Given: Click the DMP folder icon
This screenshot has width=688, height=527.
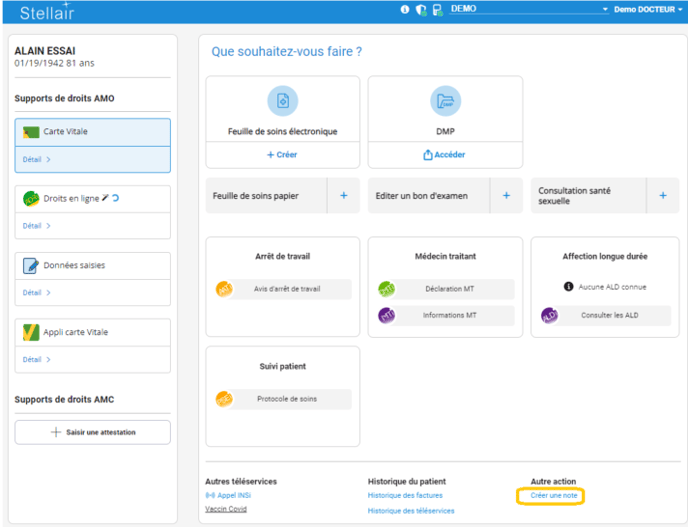Looking at the screenshot, I should [x=445, y=101].
